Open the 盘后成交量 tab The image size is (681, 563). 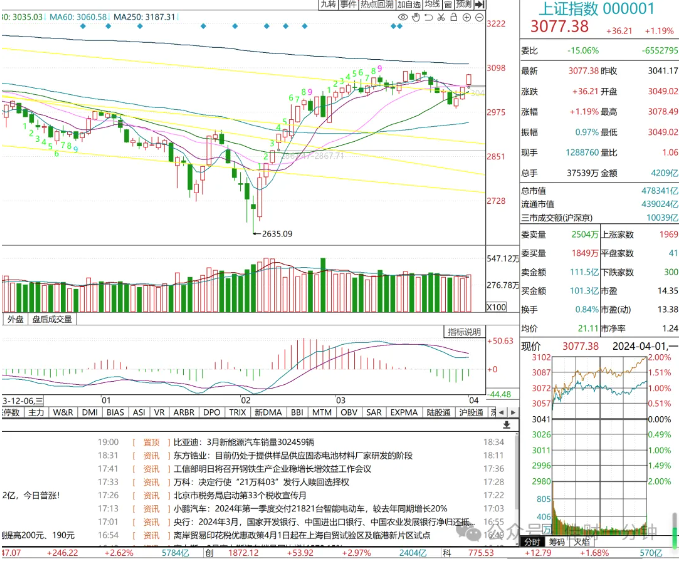pyautogui.click(x=52, y=319)
